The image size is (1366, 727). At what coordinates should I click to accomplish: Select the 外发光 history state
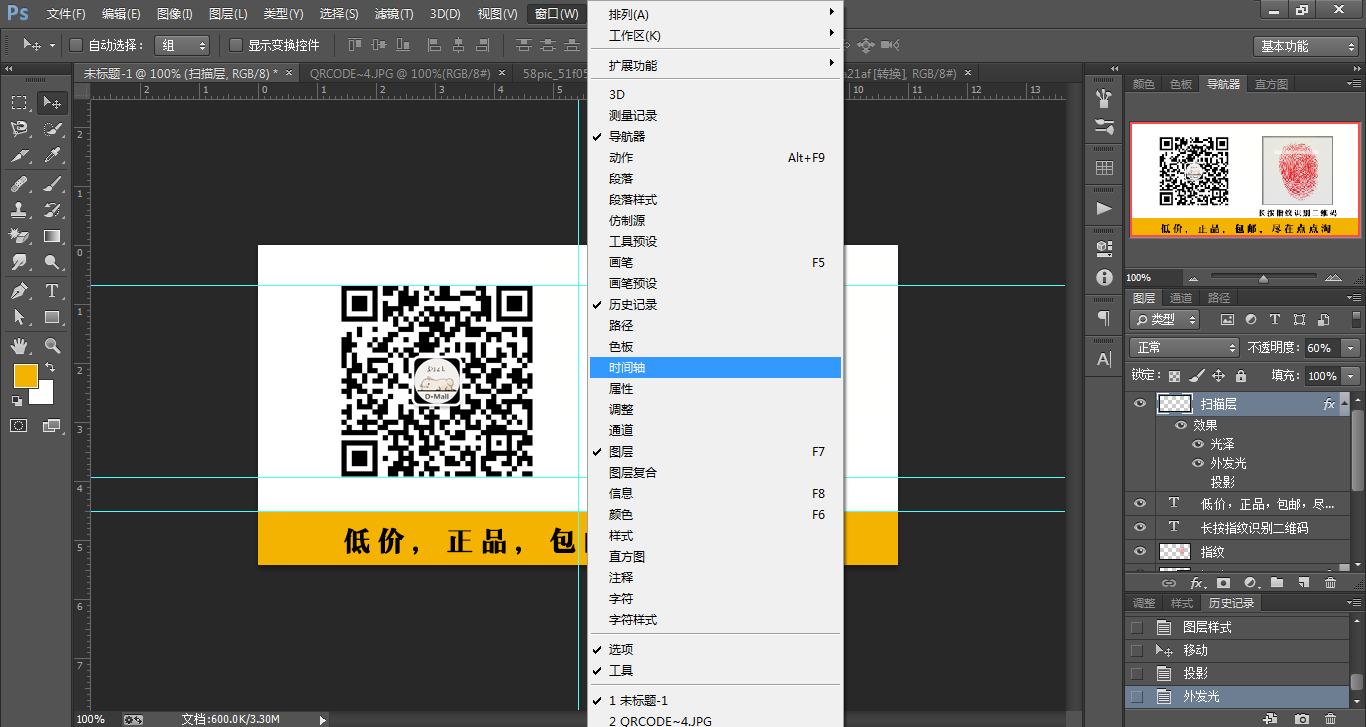tap(1237, 696)
